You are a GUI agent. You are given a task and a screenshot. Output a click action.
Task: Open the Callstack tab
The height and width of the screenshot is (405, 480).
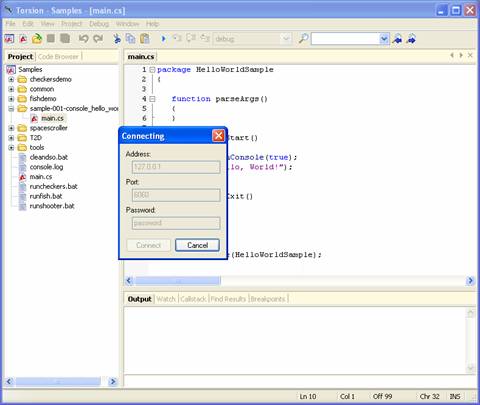[193, 299]
